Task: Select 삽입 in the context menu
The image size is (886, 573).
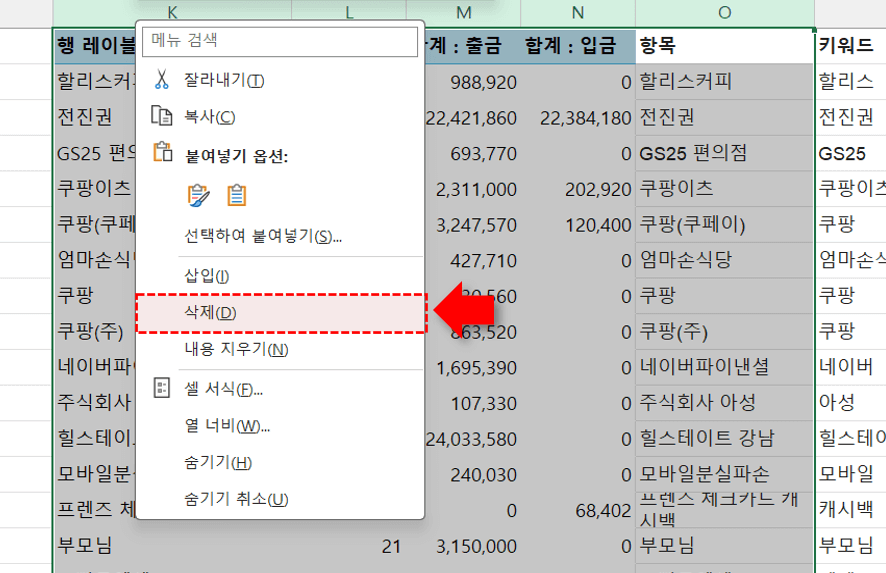Action: tap(207, 275)
